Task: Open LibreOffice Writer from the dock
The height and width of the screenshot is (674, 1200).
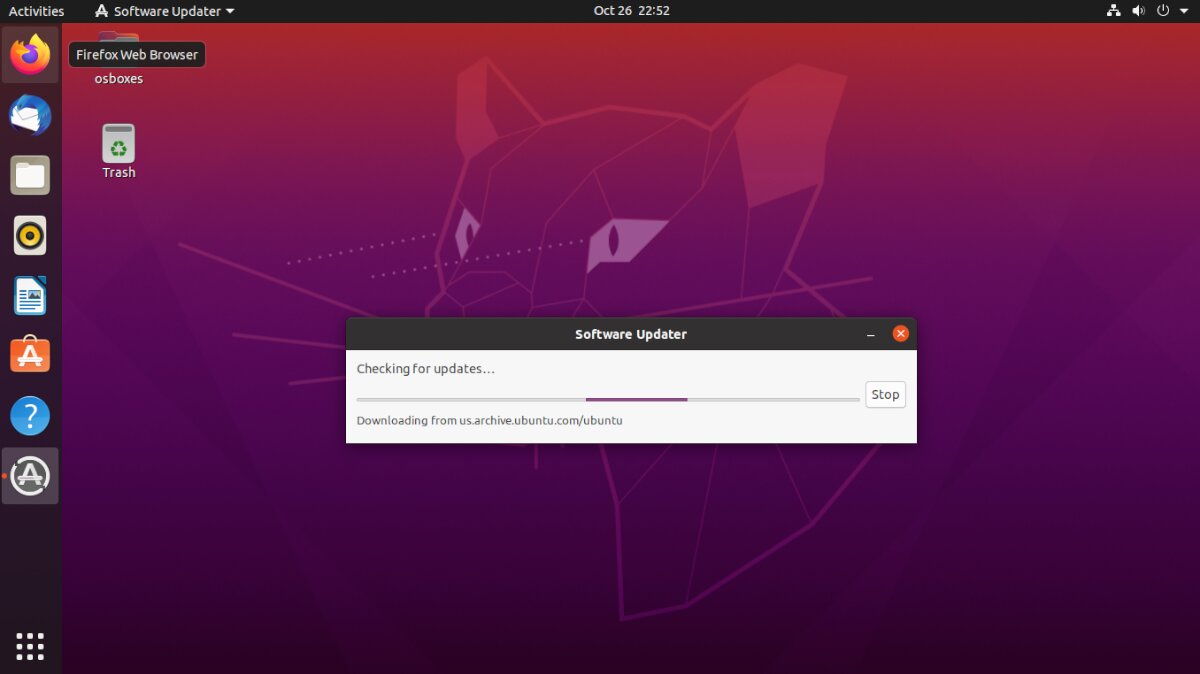Action: tap(30, 296)
